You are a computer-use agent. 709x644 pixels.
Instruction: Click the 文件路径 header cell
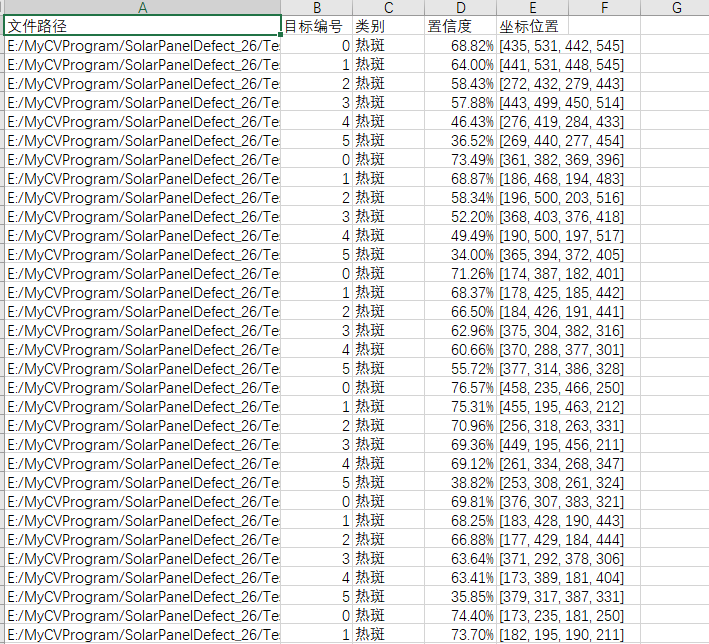tap(142, 25)
